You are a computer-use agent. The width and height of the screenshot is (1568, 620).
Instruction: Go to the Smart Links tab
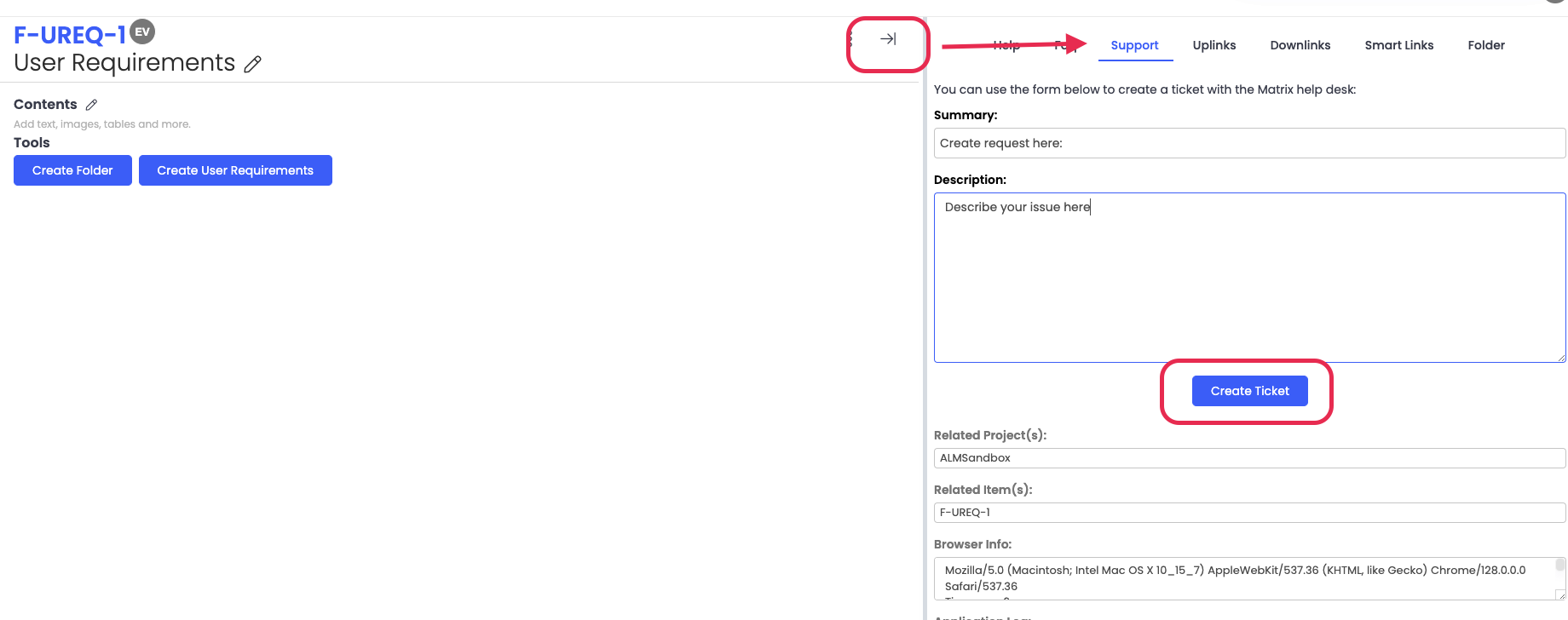pyautogui.click(x=1399, y=45)
